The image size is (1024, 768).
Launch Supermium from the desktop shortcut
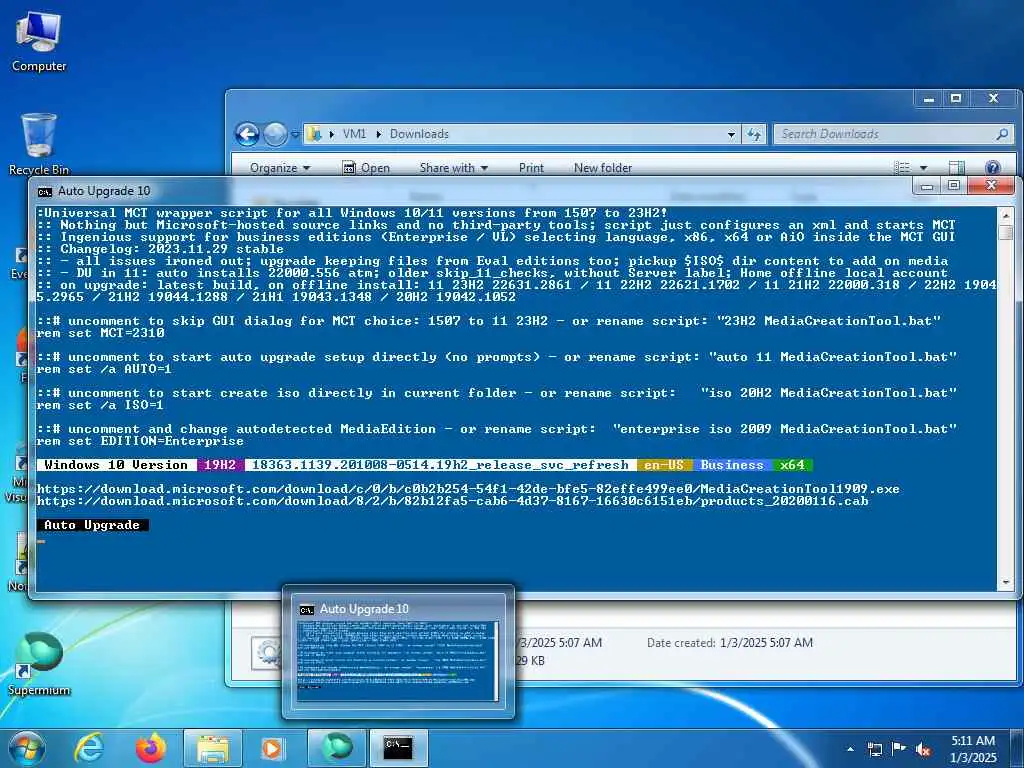point(39,664)
